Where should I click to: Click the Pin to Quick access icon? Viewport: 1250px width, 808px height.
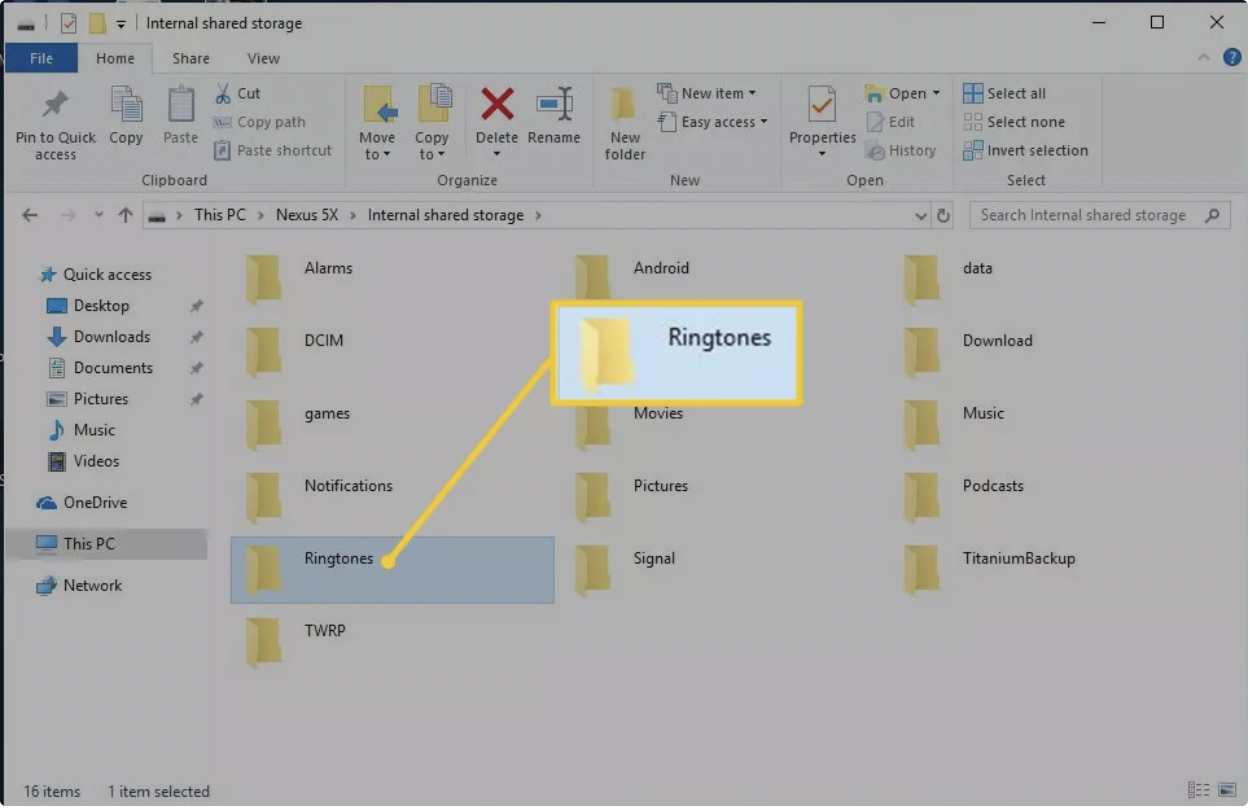pyautogui.click(x=55, y=105)
